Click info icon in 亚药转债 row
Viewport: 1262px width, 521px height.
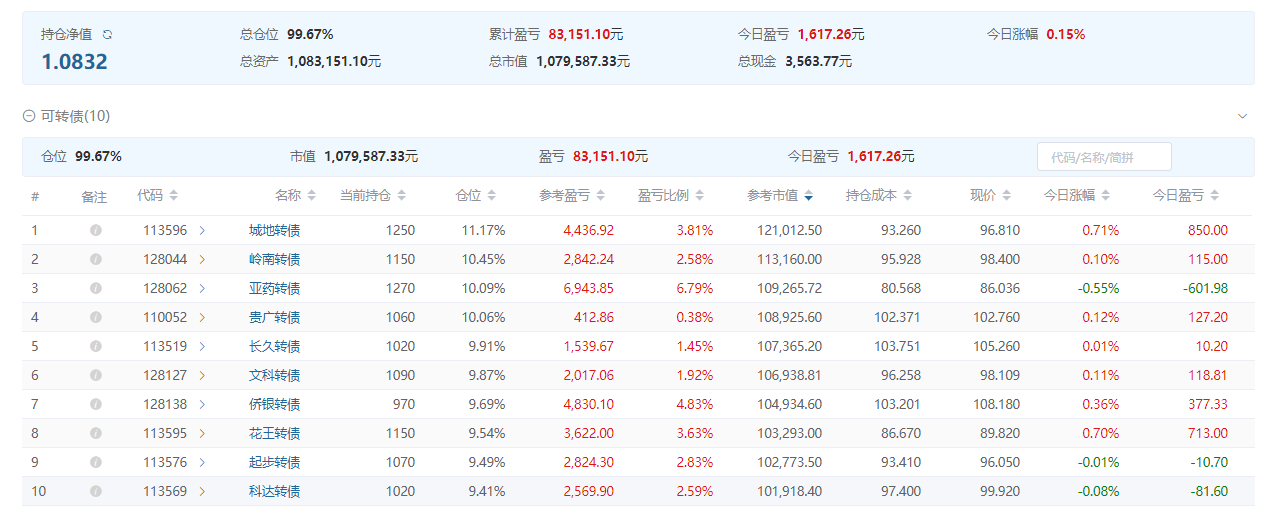tap(96, 288)
